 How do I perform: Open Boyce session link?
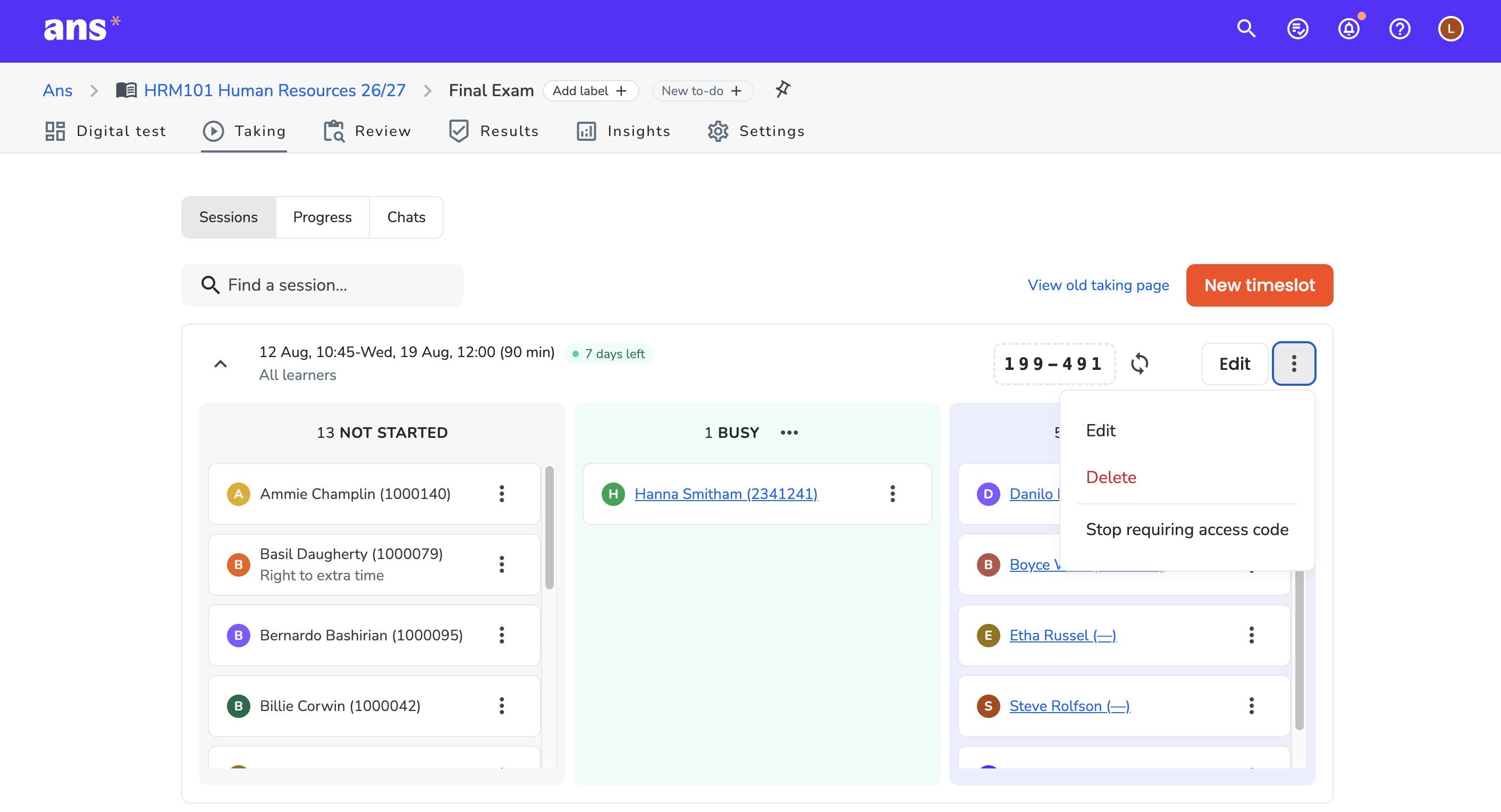point(1035,564)
